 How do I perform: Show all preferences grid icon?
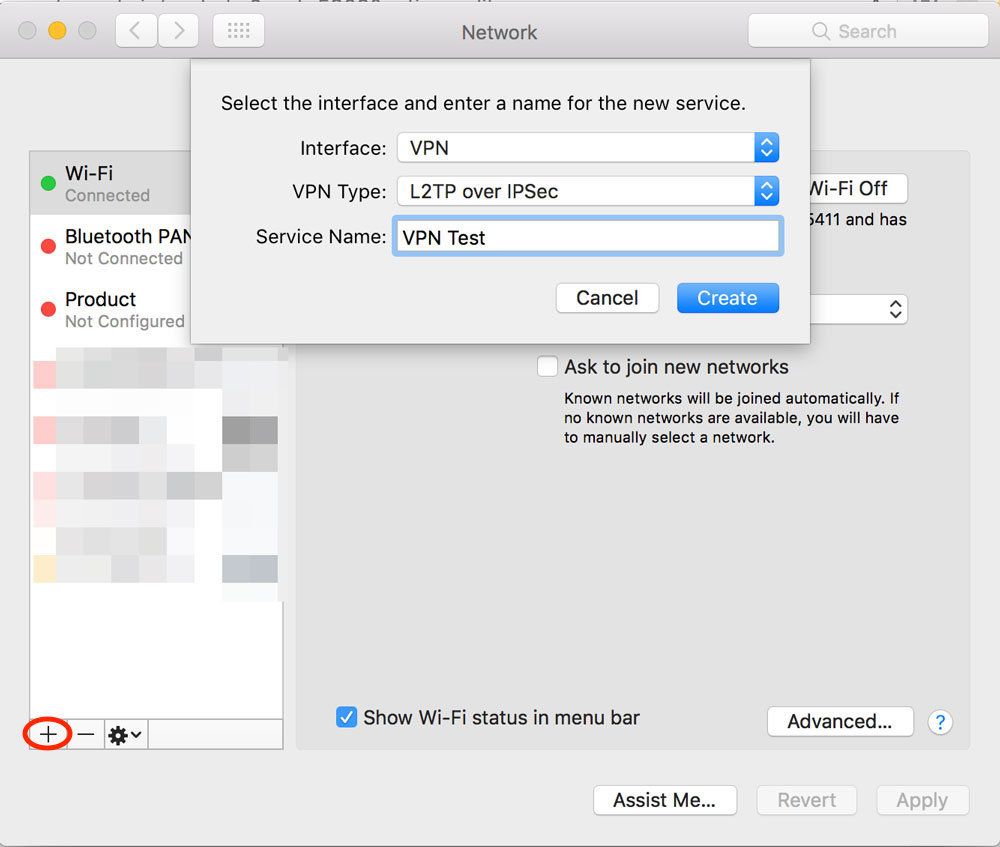coord(238,31)
